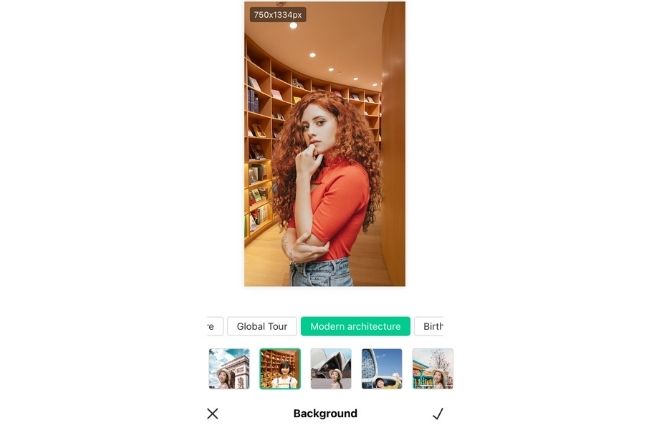Screen dimensions: 650x430
Task: Choose the Arc de Triomphe background thumbnail
Action: 229,369
